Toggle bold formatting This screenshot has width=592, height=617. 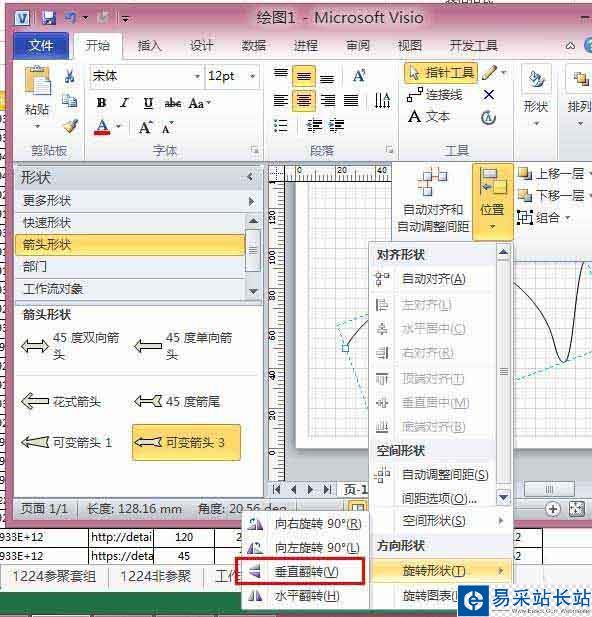[x=102, y=103]
